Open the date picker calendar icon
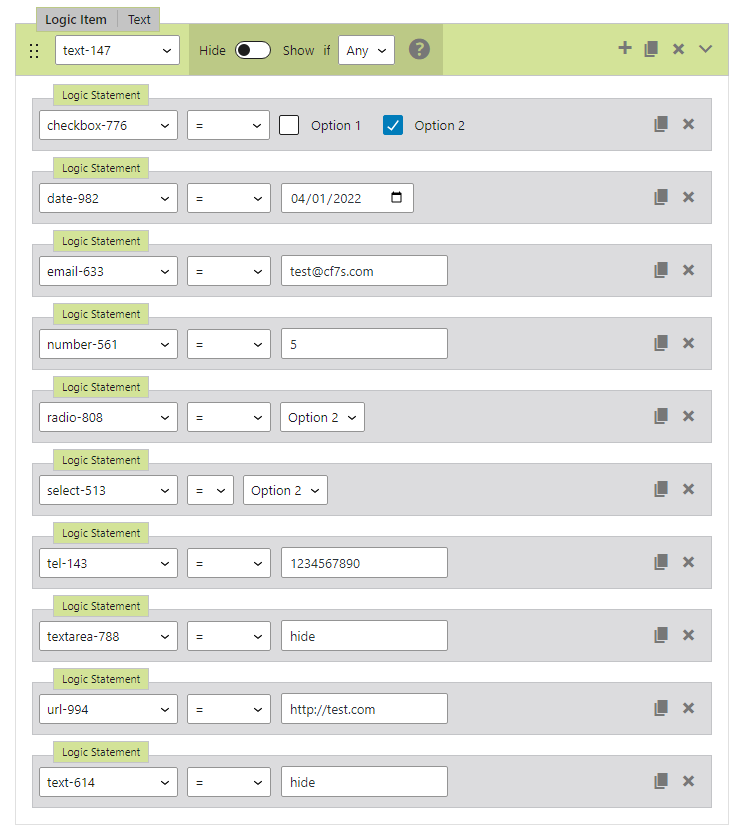The image size is (740, 832). tap(397, 197)
